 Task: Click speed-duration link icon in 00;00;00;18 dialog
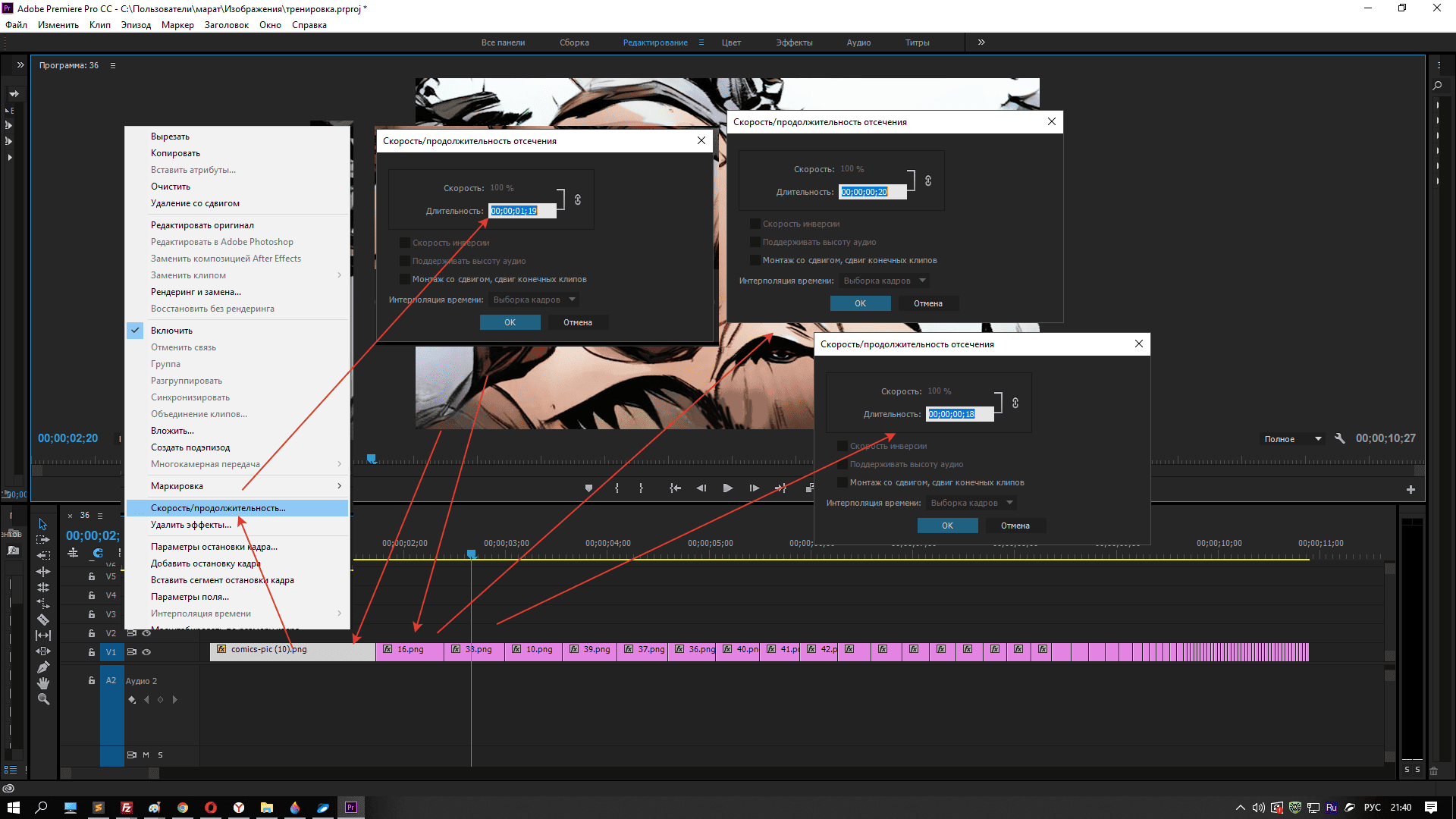1015,403
